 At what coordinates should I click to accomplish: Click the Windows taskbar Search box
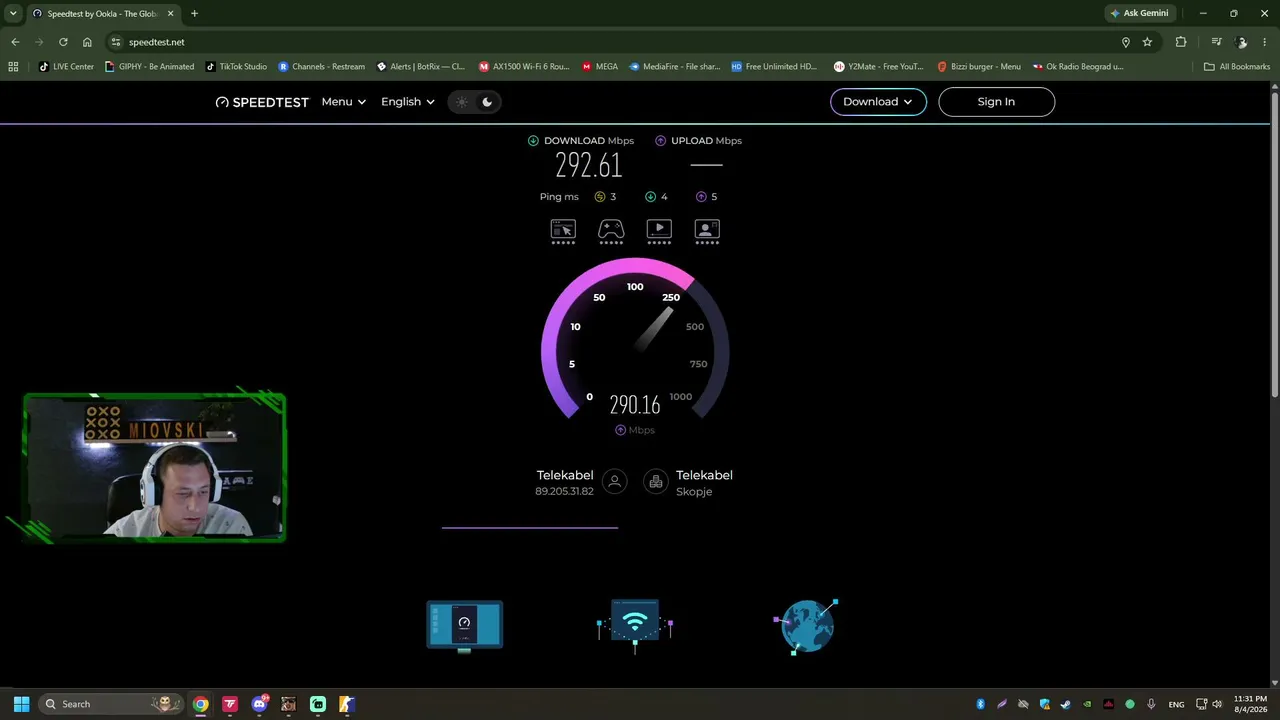[x=111, y=704]
